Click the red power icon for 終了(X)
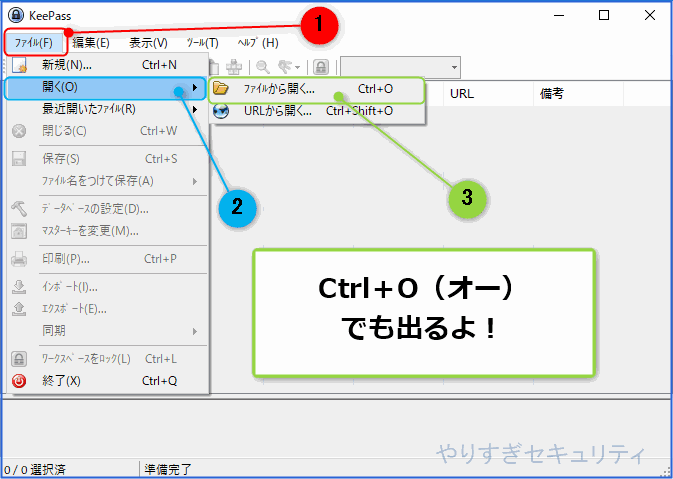Screen dimensions: 673x479 (x=19, y=381)
